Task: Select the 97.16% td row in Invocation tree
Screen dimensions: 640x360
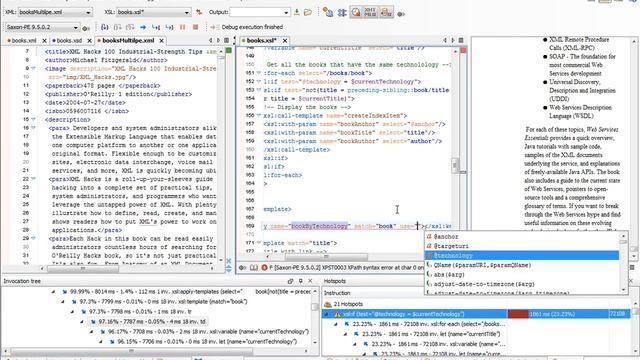Action: (x=148, y=322)
